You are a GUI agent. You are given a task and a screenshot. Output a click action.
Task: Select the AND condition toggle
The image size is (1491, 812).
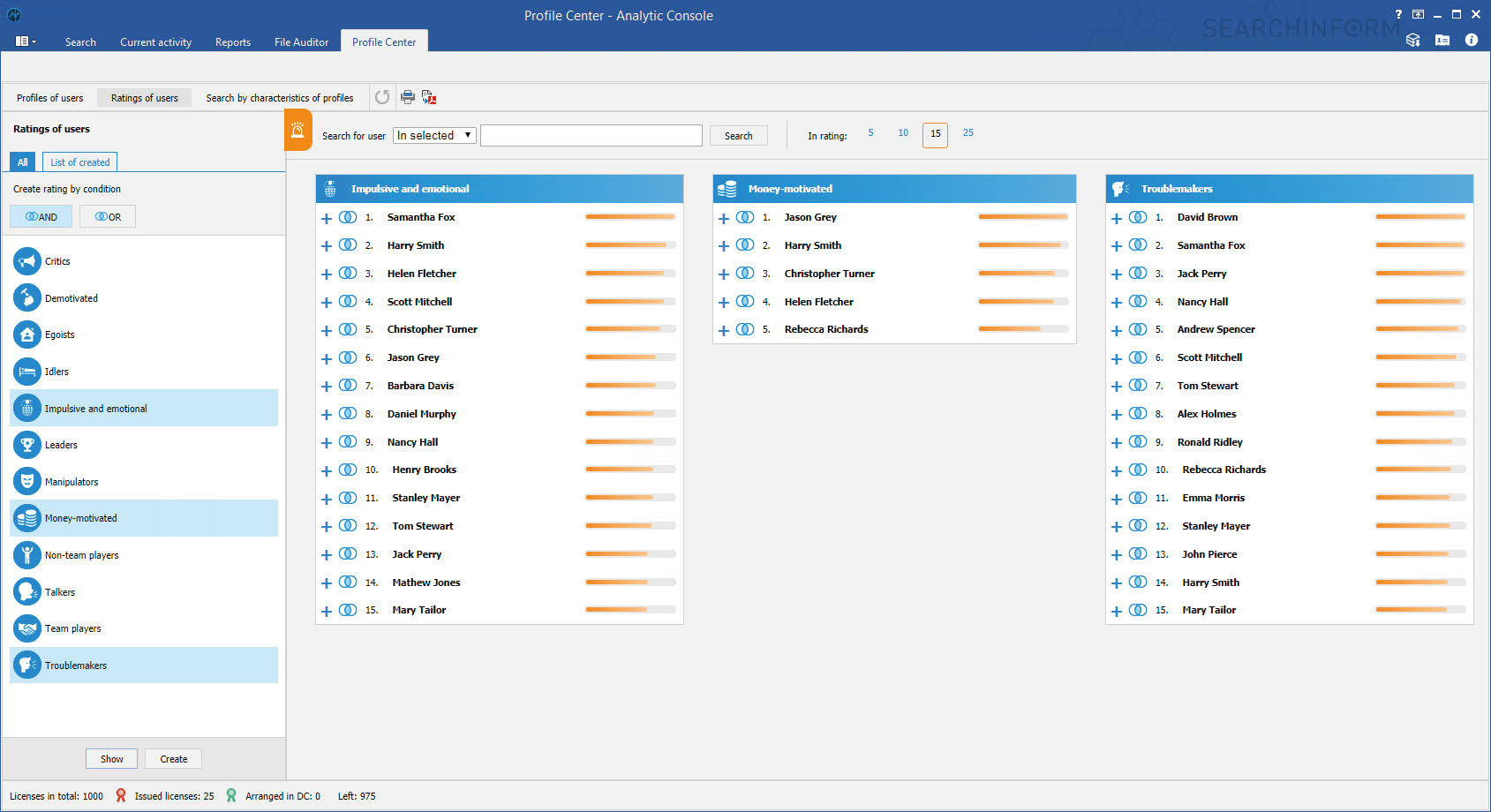point(41,216)
